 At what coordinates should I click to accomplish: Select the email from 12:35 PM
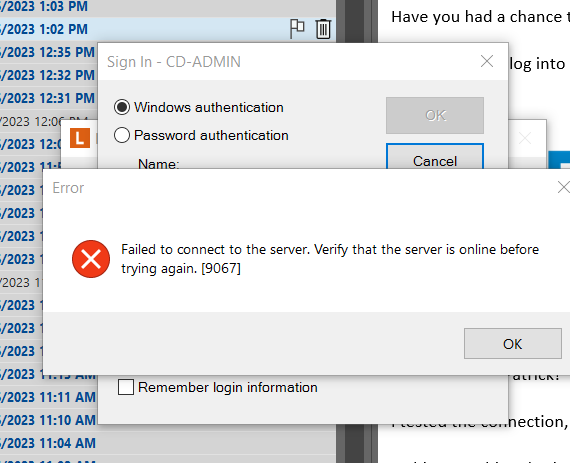point(49,52)
